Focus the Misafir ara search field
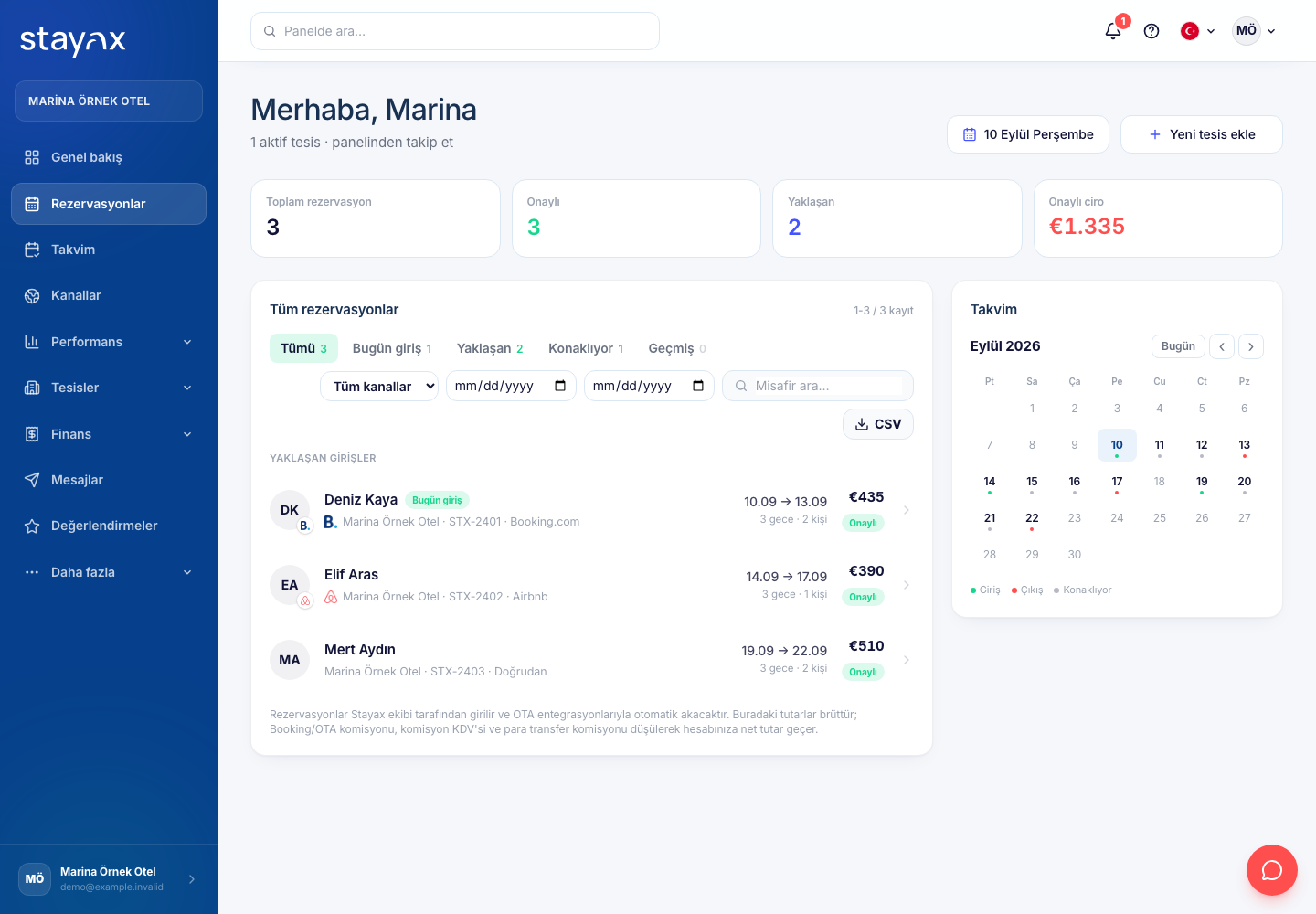The width and height of the screenshot is (1316, 914). [x=818, y=386]
